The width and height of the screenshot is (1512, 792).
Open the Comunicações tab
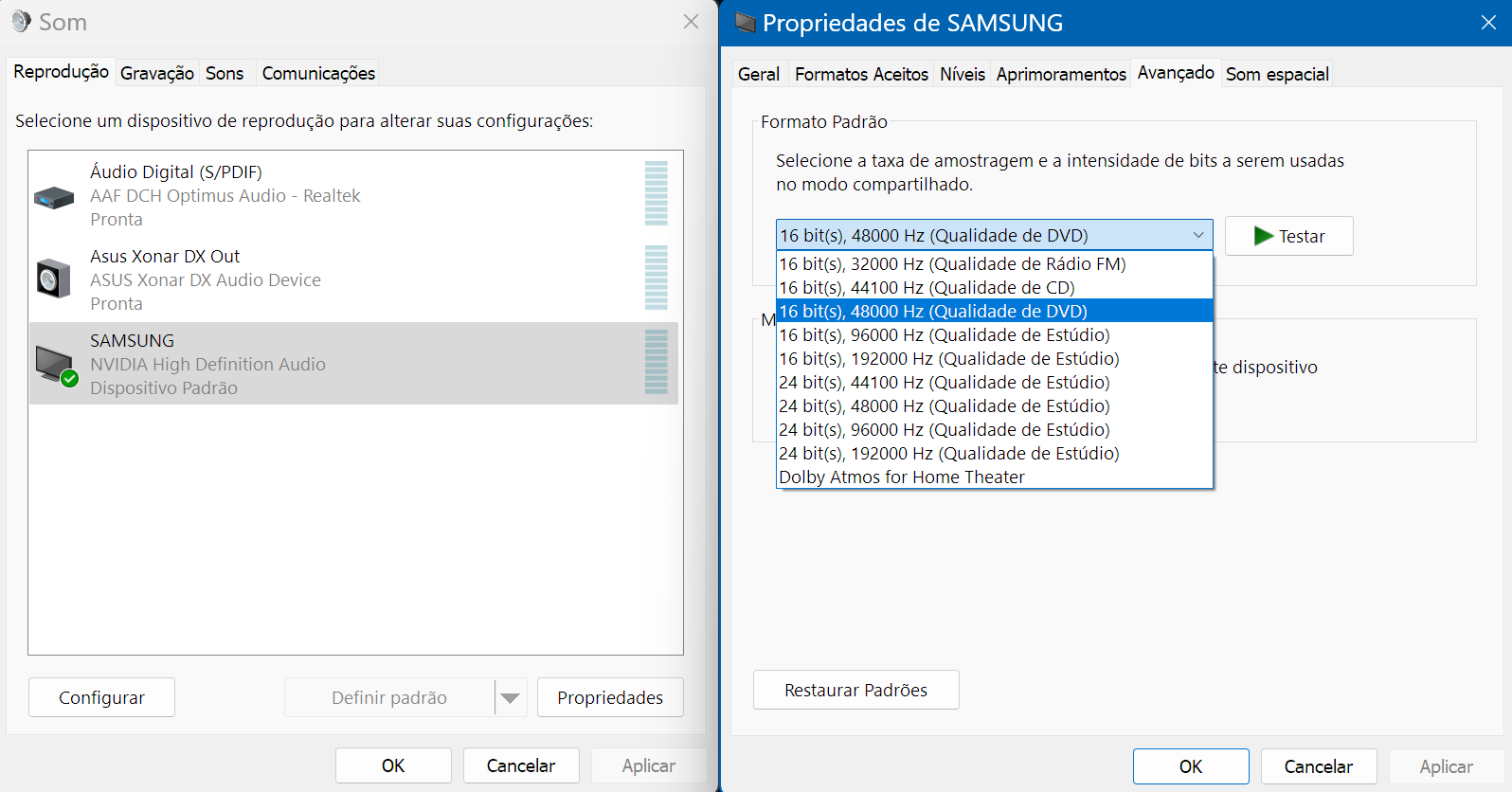pyautogui.click(x=318, y=73)
